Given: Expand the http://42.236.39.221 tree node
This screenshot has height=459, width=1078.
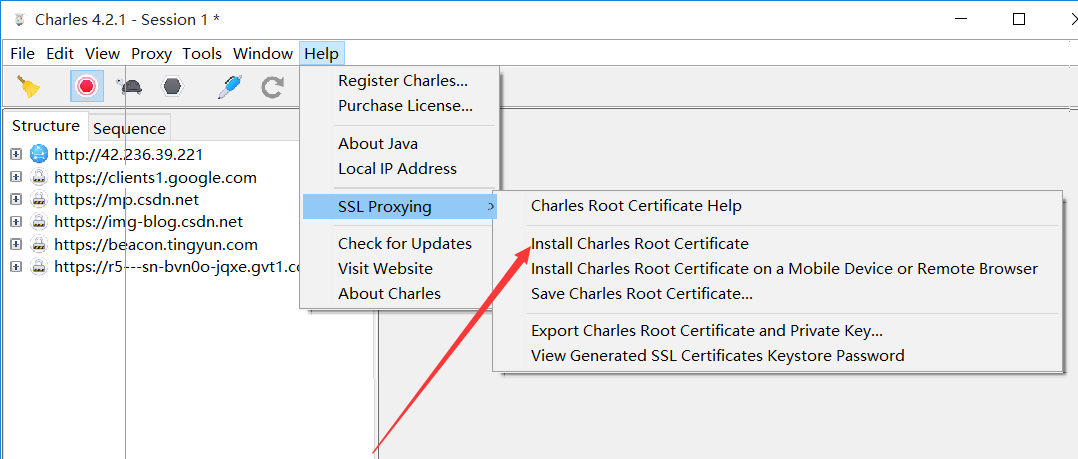Looking at the screenshot, I should pos(16,155).
